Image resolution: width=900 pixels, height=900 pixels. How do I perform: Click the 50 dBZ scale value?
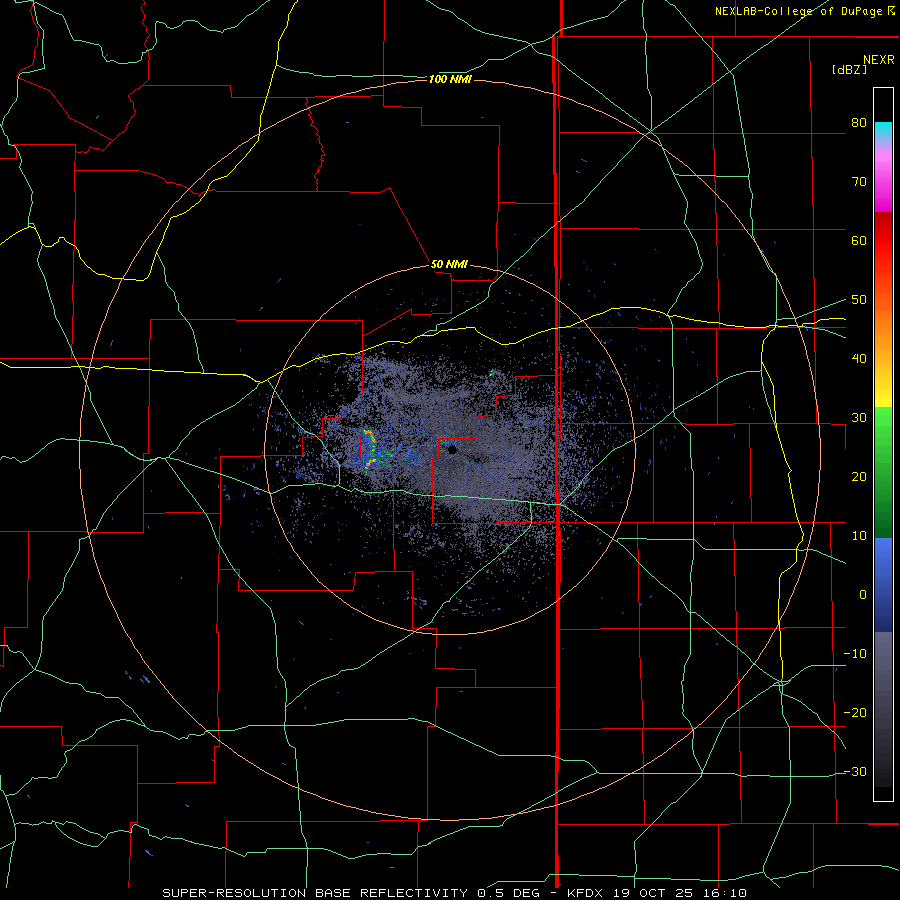point(859,300)
